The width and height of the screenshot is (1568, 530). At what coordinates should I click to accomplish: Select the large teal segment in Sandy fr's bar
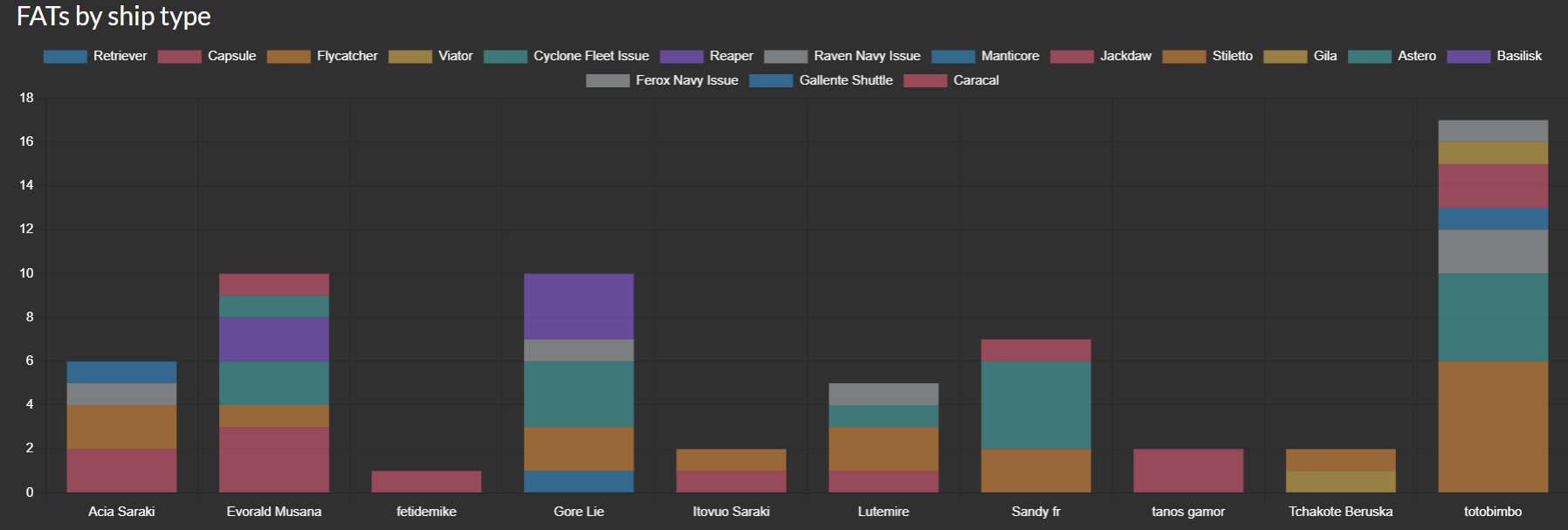(x=1035, y=405)
